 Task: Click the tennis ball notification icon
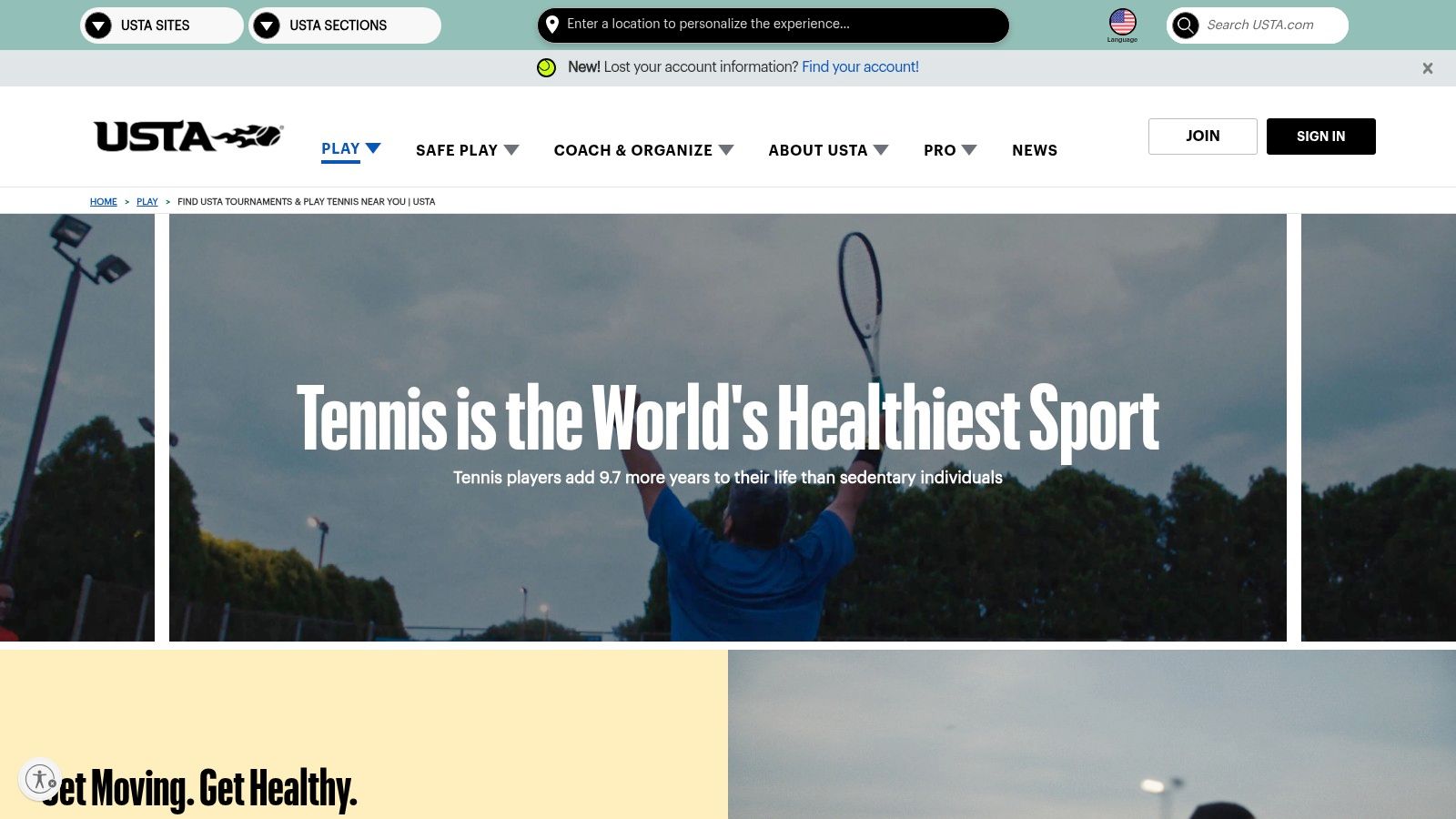(546, 67)
